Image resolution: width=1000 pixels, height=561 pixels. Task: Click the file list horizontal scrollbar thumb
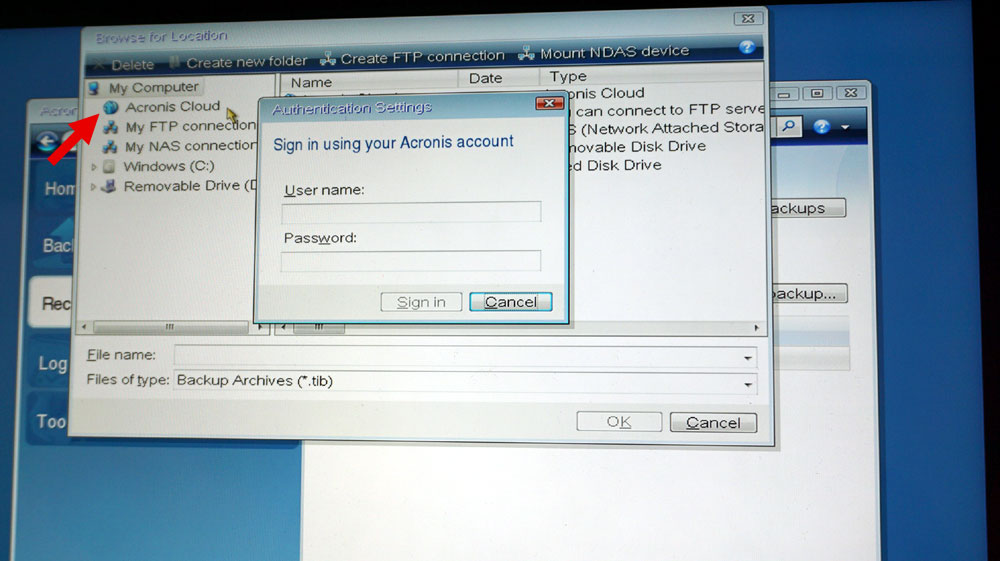click(318, 328)
